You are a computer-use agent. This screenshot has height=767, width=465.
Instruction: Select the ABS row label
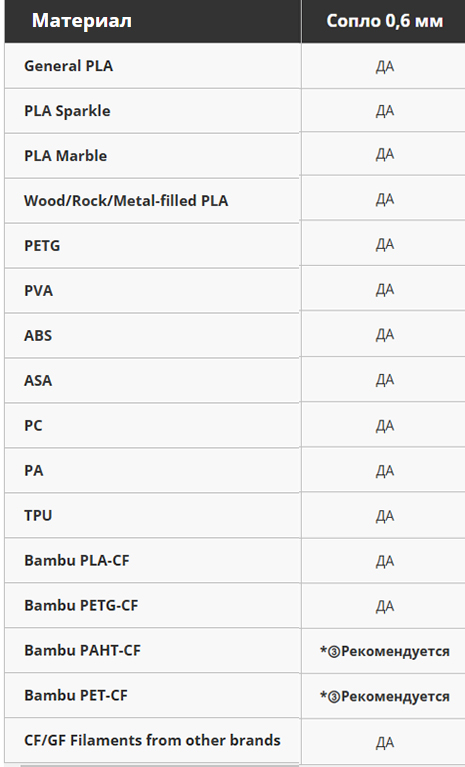point(38,336)
